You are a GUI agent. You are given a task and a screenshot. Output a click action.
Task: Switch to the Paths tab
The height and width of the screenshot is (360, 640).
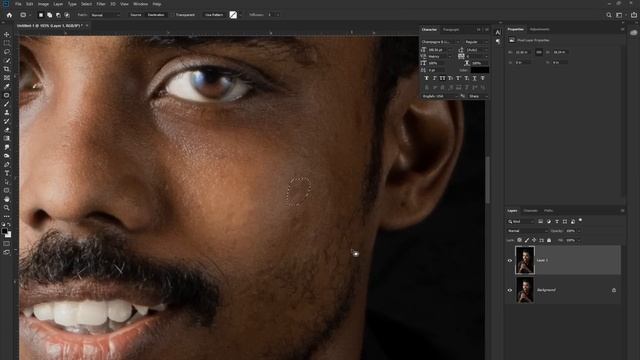tap(549, 211)
